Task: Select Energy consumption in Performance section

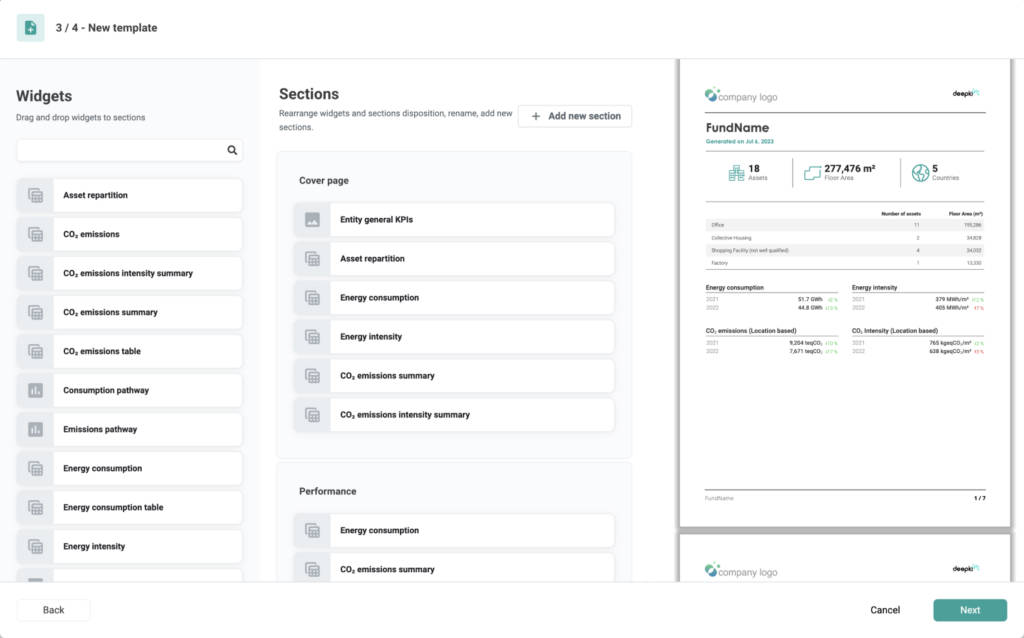Action: pyautogui.click(x=454, y=530)
